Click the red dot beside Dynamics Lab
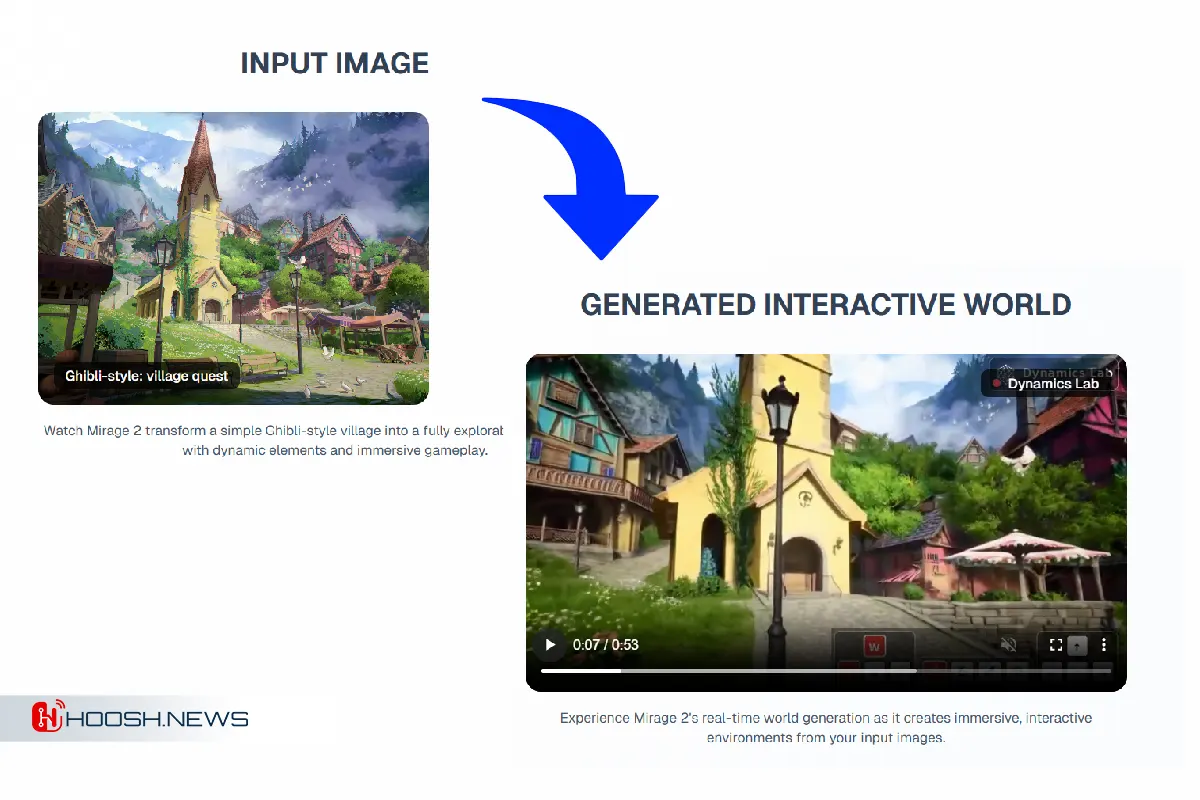1200x800 pixels. pyautogui.click(x=997, y=384)
